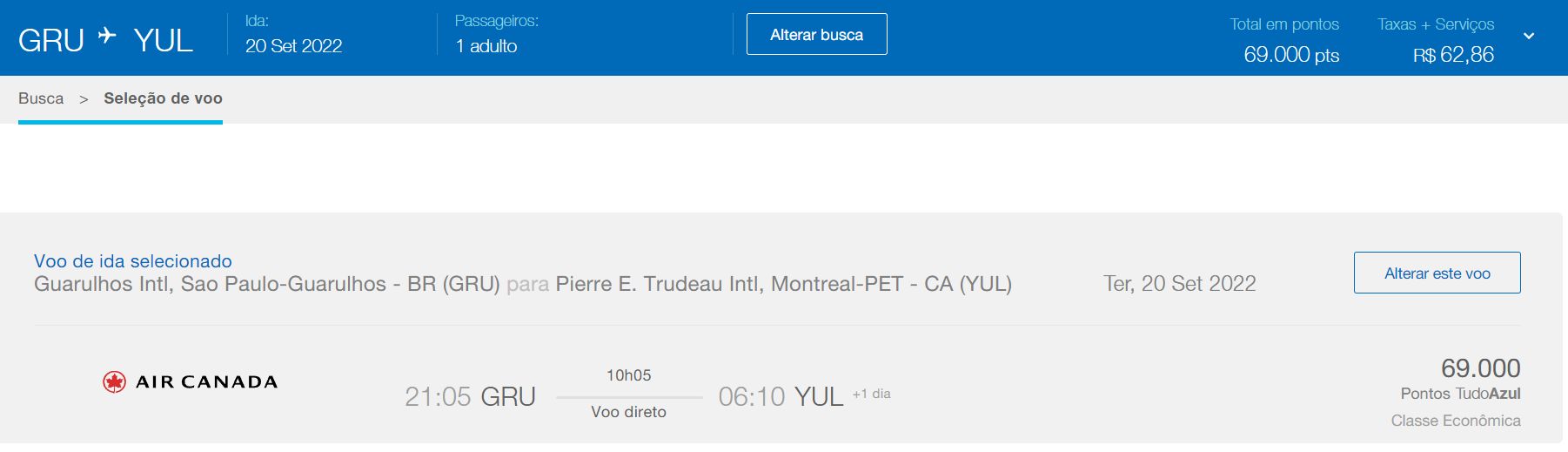Click the Pontos TudoAzul label
1568x452 pixels.
1460,394
